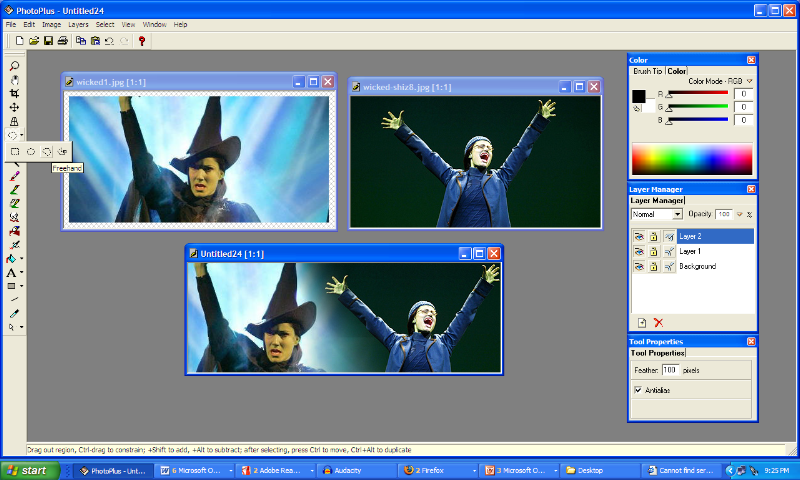Screen dimensions: 800x480
Task: Click the red Help question mark icon
Action: pyautogui.click(x=142, y=41)
